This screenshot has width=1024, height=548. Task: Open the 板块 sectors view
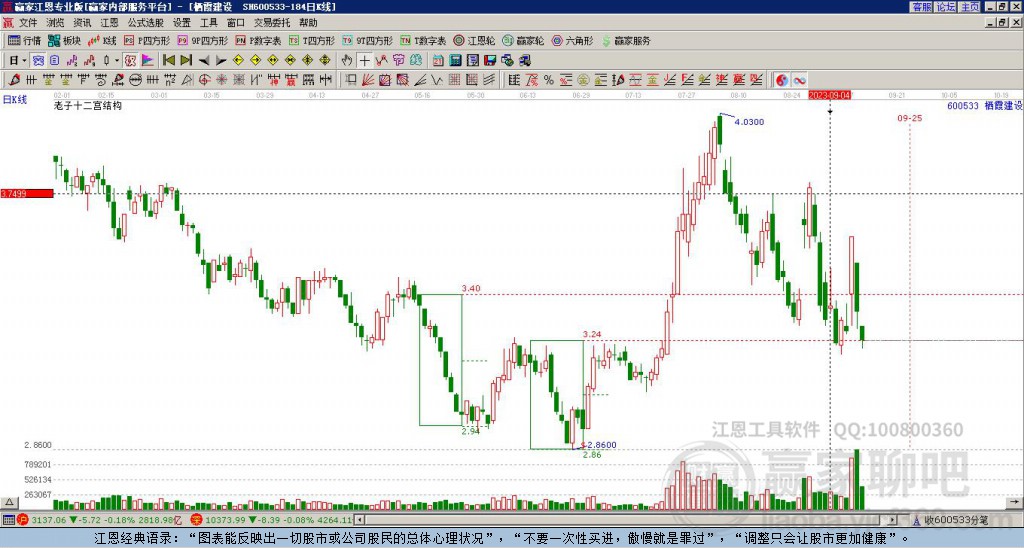click(x=64, y=40)
